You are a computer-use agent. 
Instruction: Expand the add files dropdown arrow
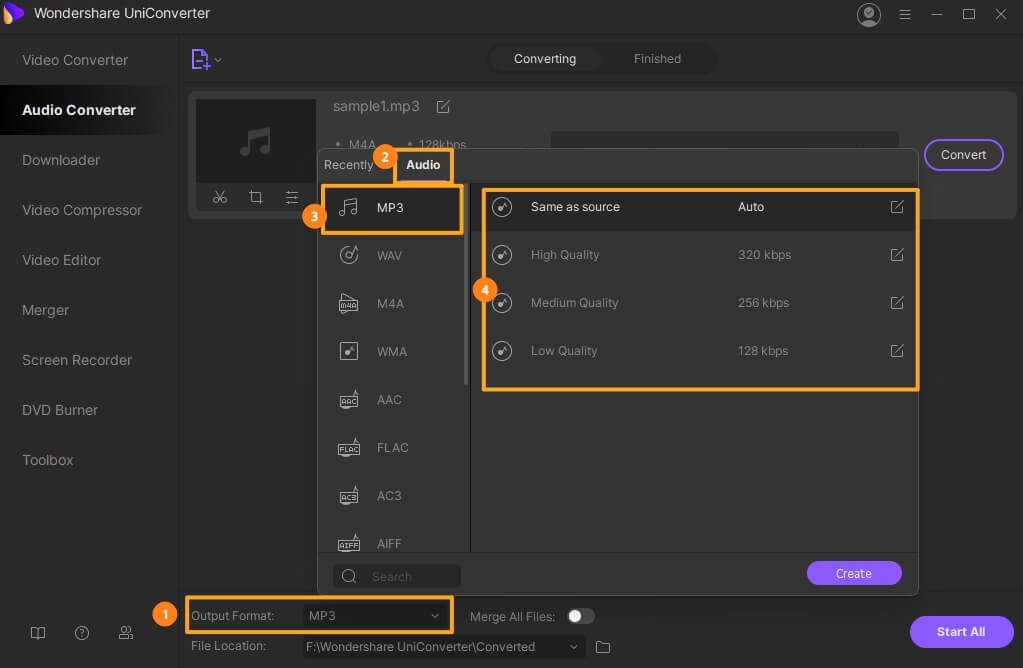pos(218,60)
